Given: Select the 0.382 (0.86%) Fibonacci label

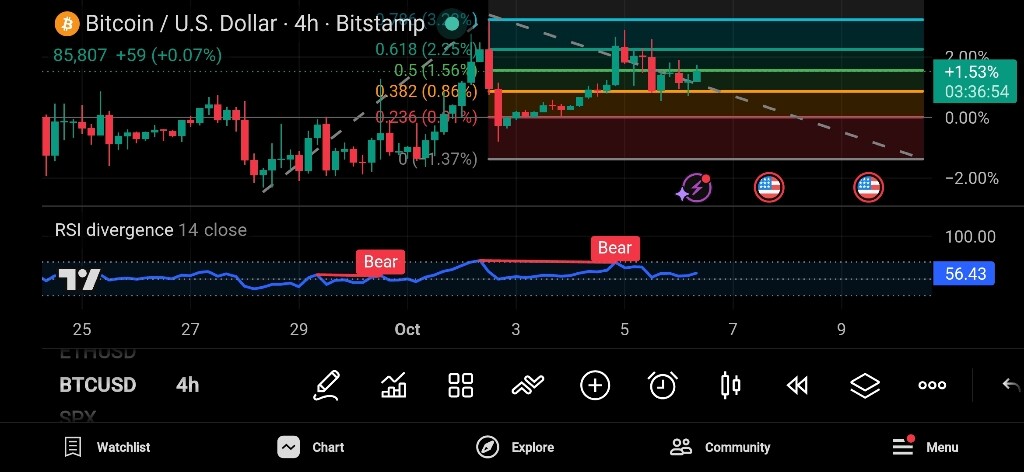Looking at the screenshot, I should (426, 91).
